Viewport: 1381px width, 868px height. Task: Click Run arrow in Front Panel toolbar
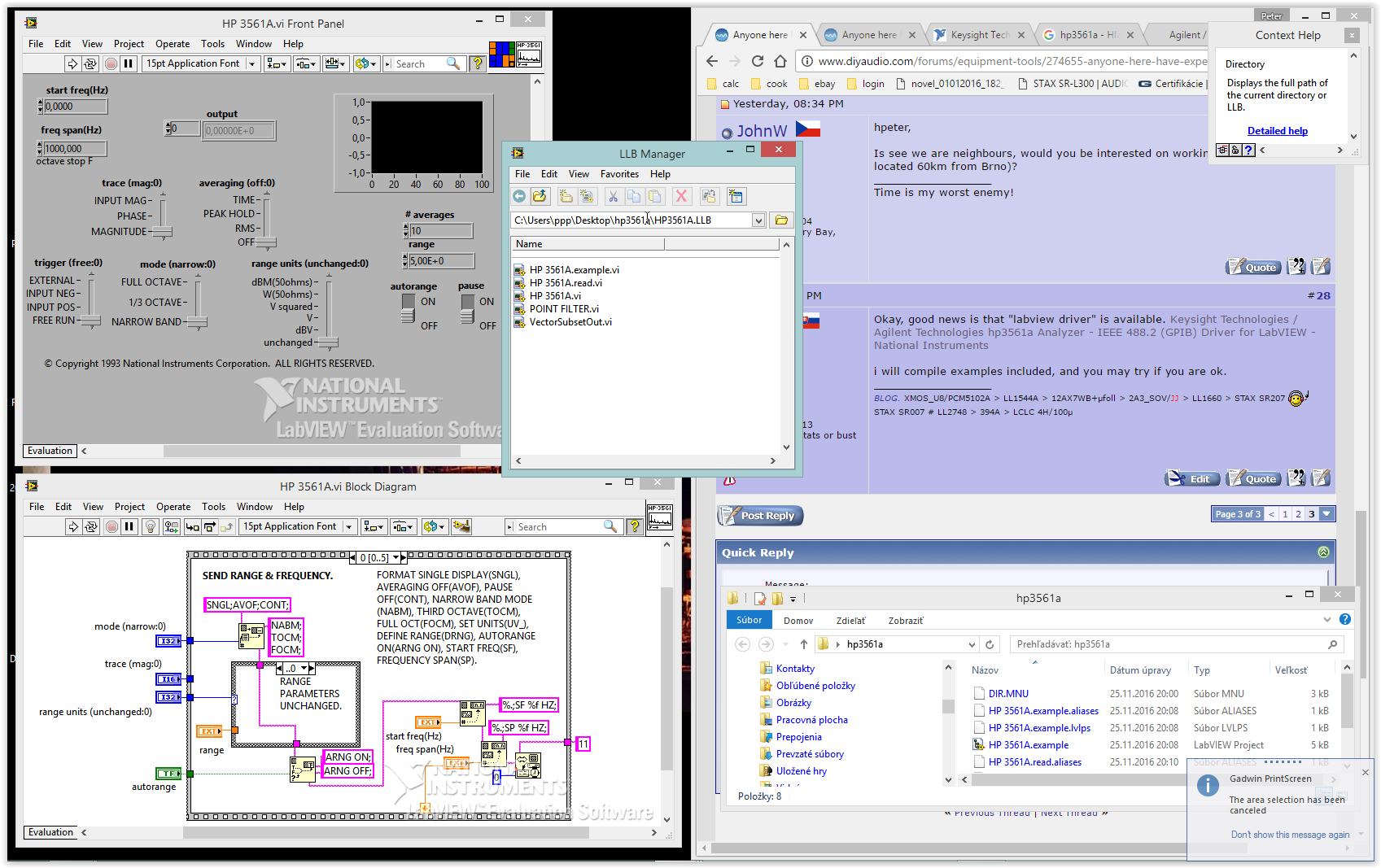pos(72,63)
